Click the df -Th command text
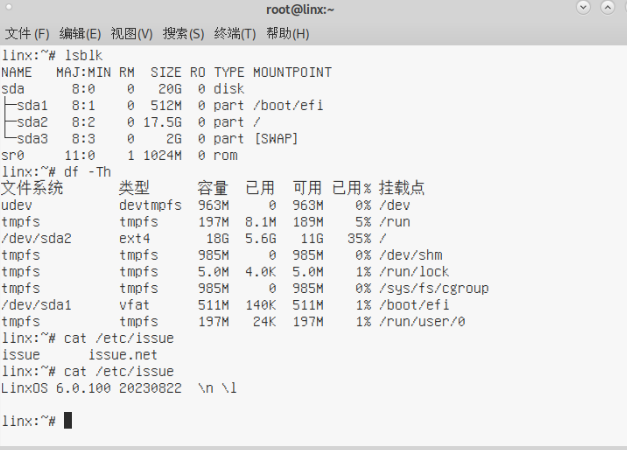 pyautogui.click(x=88, y=172)
